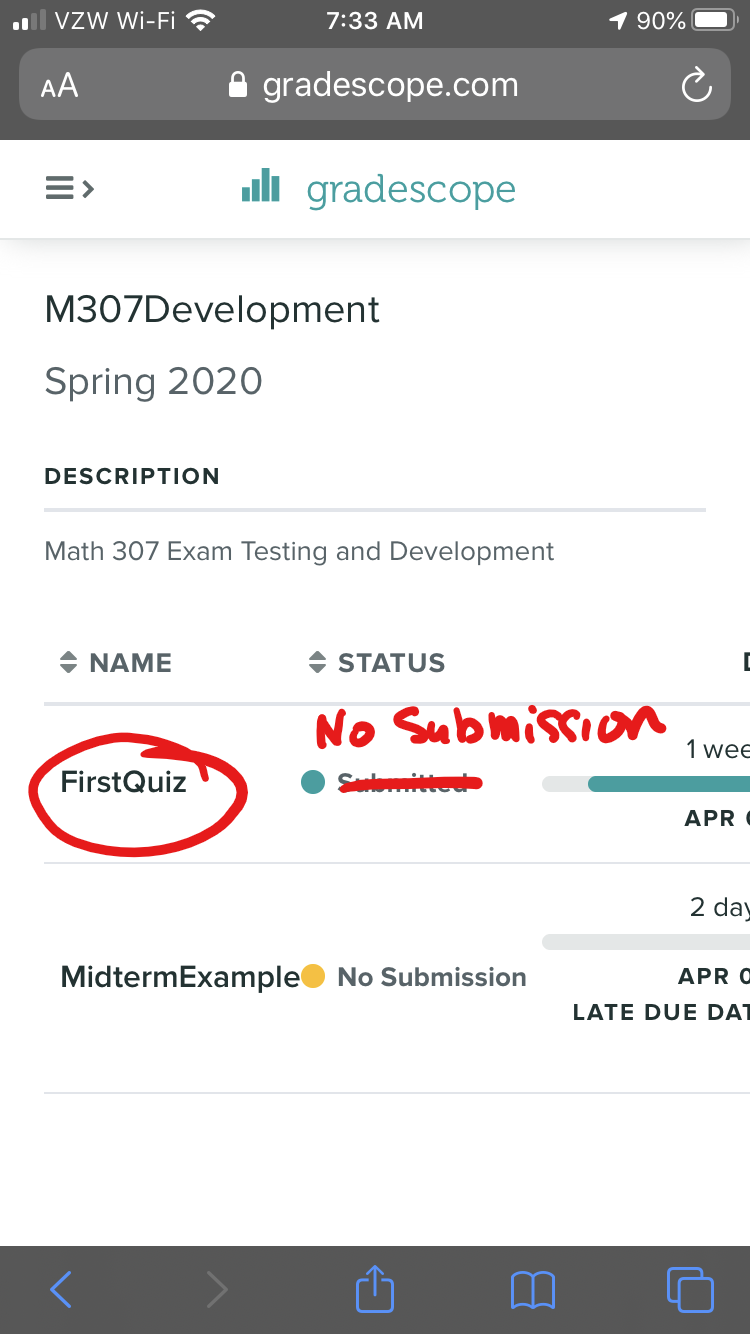Click the yellow status dot for MidtermExample
Image resolution: width=750 pixels, height=1334 pixels.
tap(313, 976)
